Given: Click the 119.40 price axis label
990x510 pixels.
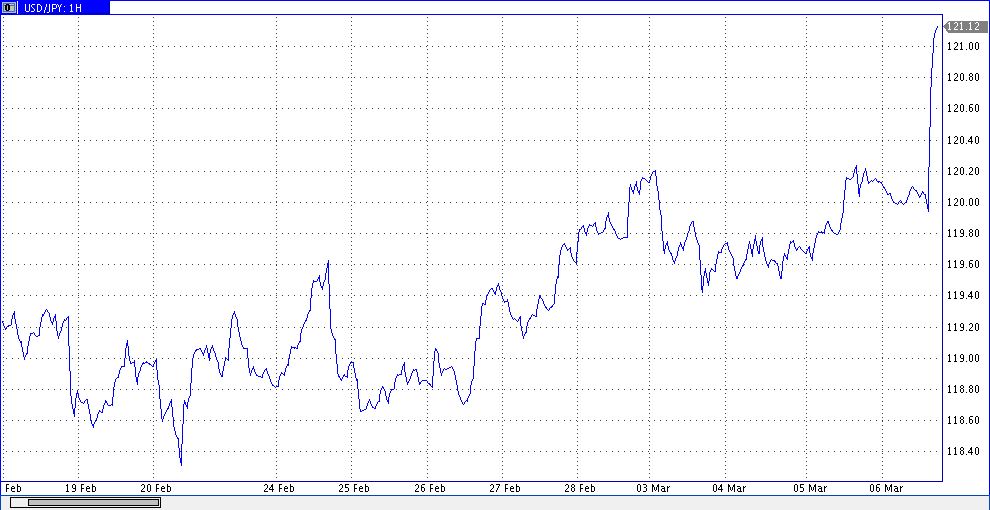Looking at the screenshot, I should tap(963, 296).
